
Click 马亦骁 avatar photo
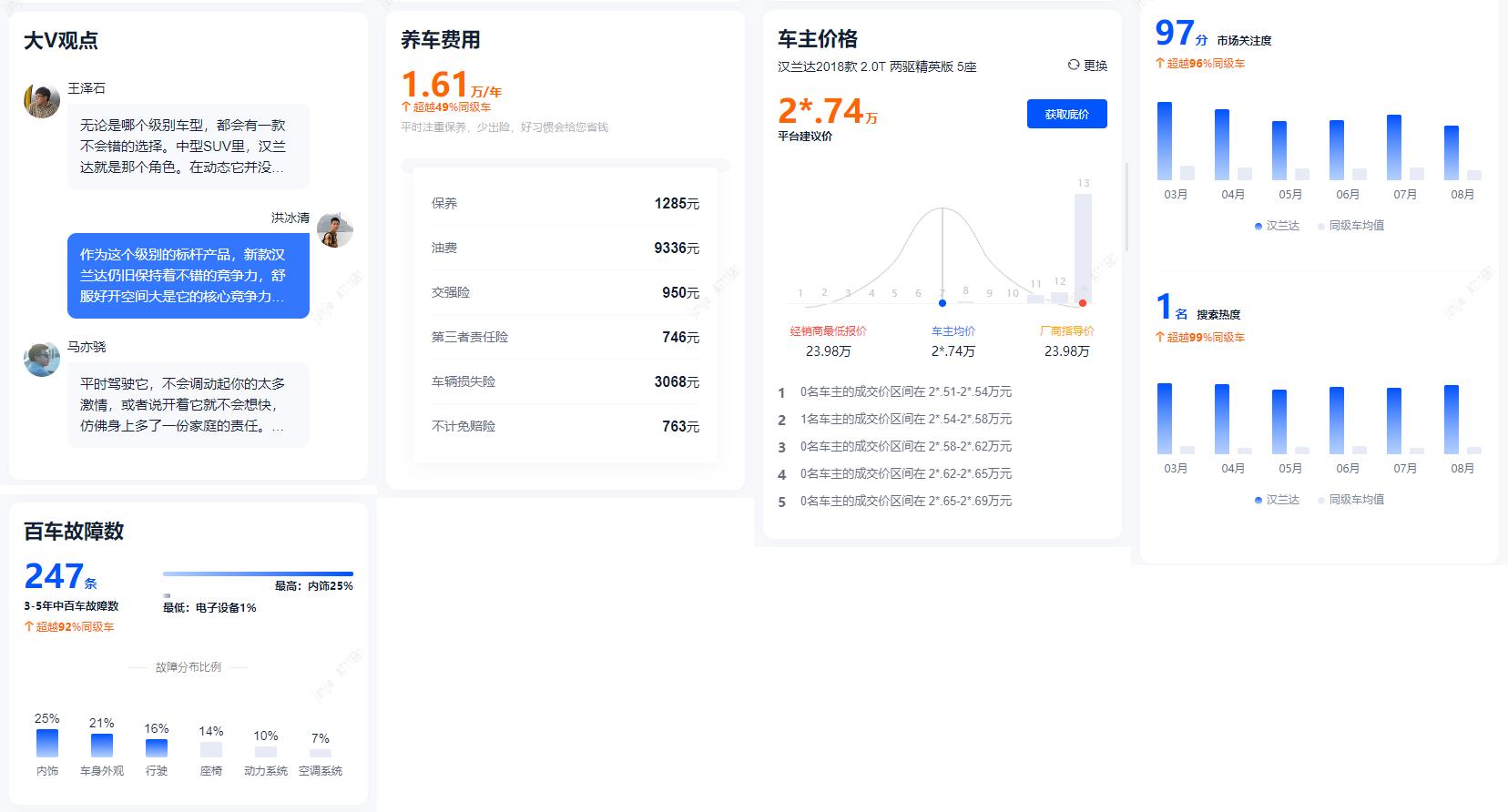click(x=42, y=359)
